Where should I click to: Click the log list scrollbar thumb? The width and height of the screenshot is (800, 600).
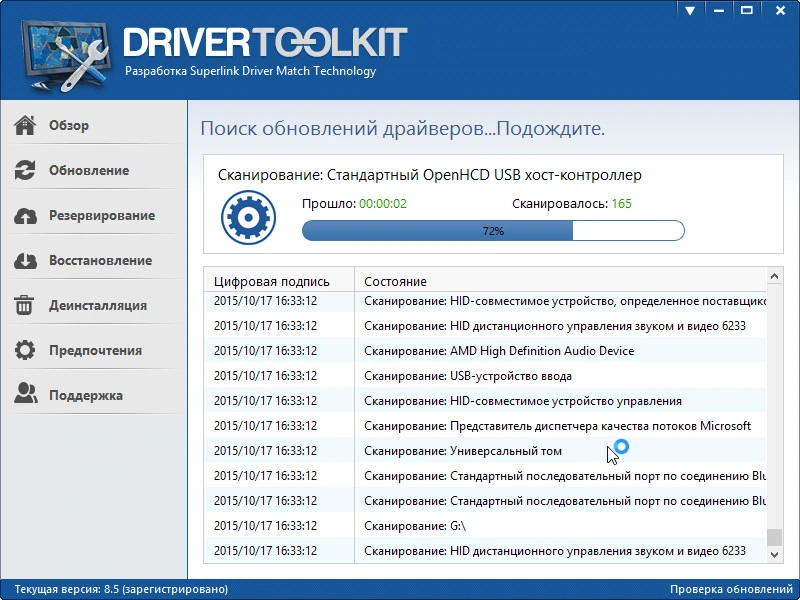pyautogui.click(x=774, y=537)
